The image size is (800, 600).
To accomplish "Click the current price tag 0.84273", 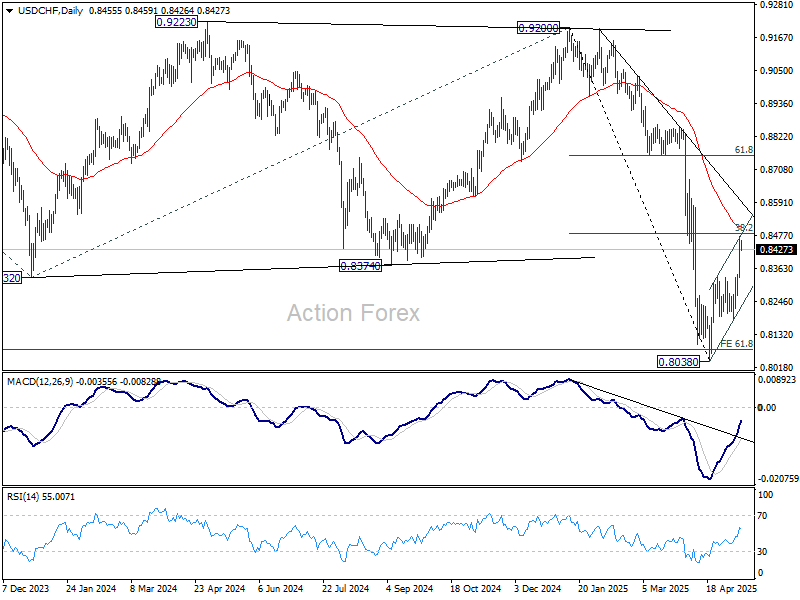I will (x=777, y=250).
